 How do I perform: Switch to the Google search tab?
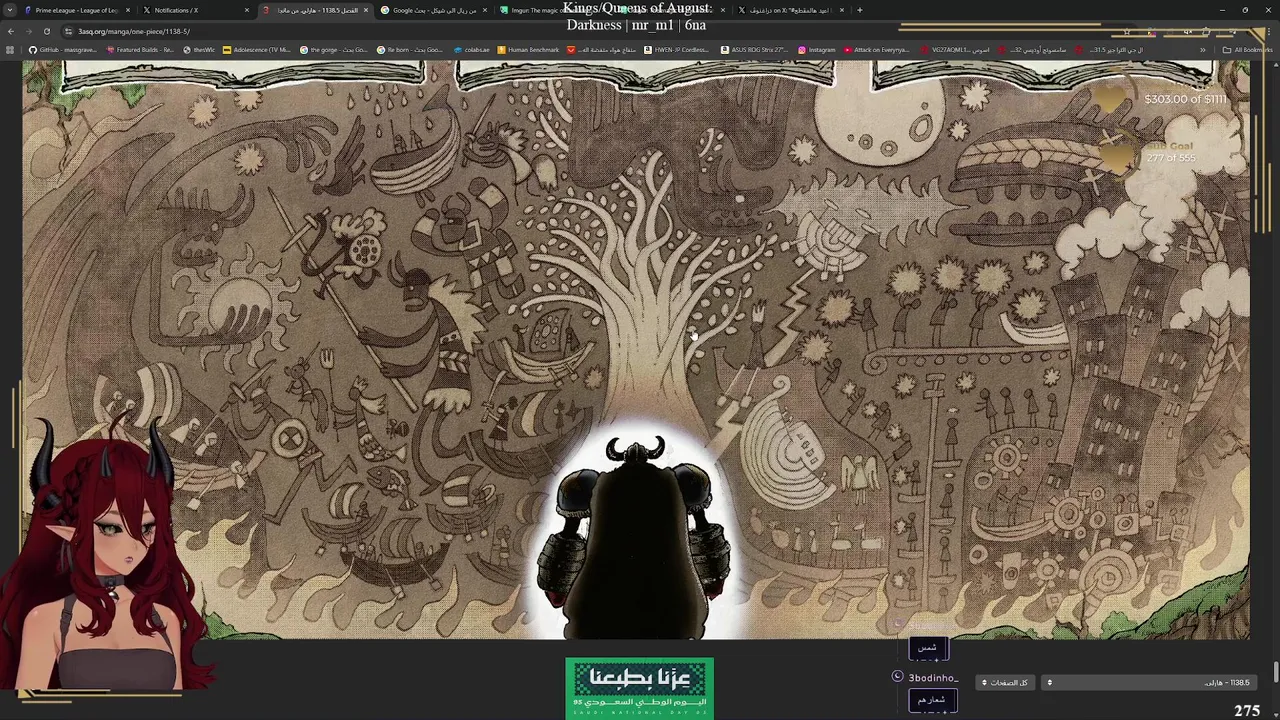coord(433,10)
